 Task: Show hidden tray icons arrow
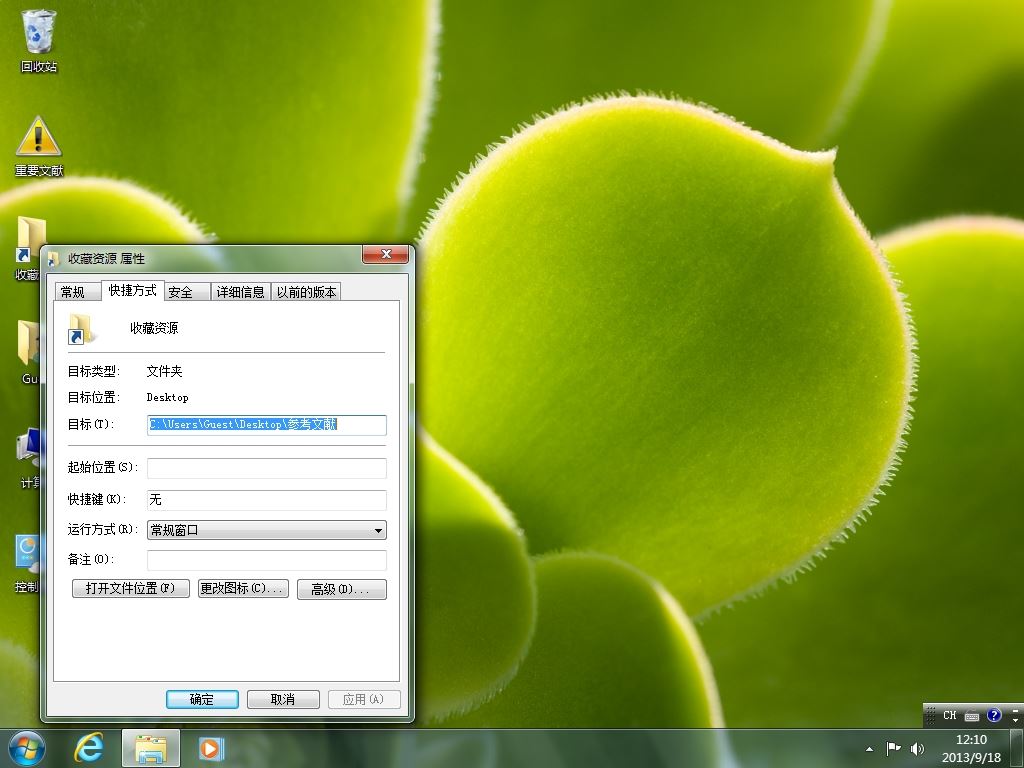869,749
